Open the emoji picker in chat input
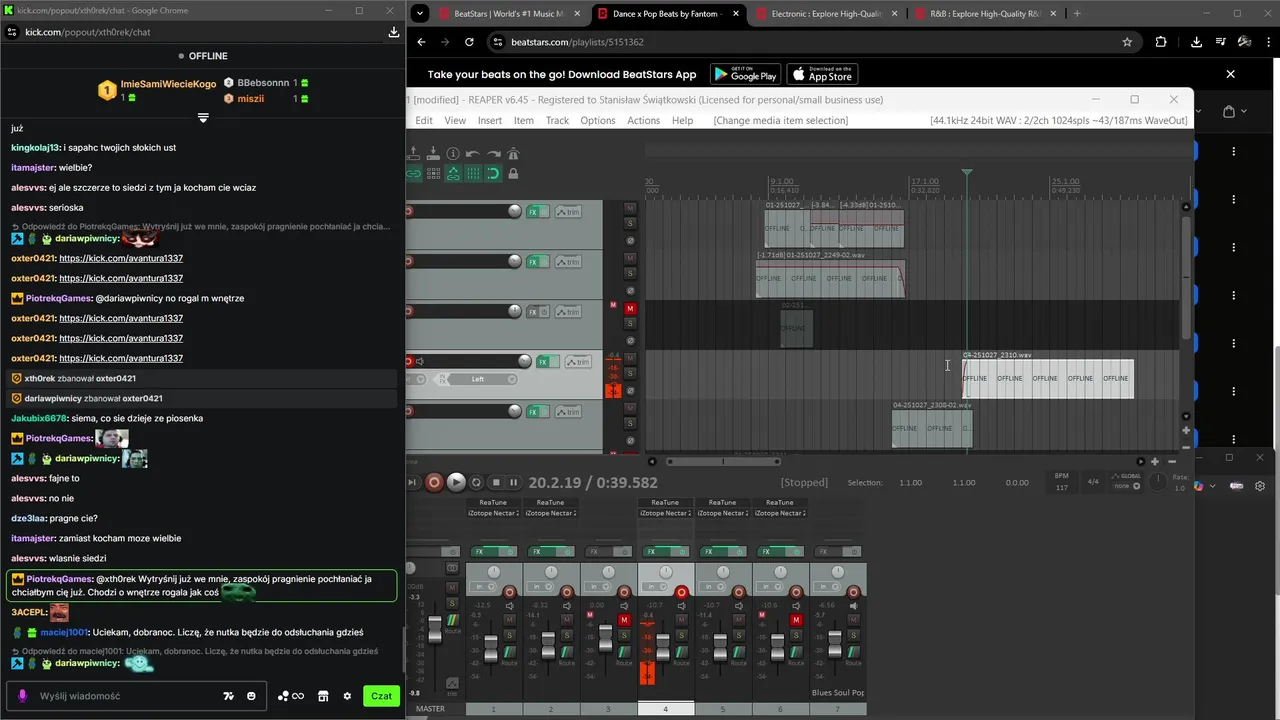1280x720 pixels. 251,696
